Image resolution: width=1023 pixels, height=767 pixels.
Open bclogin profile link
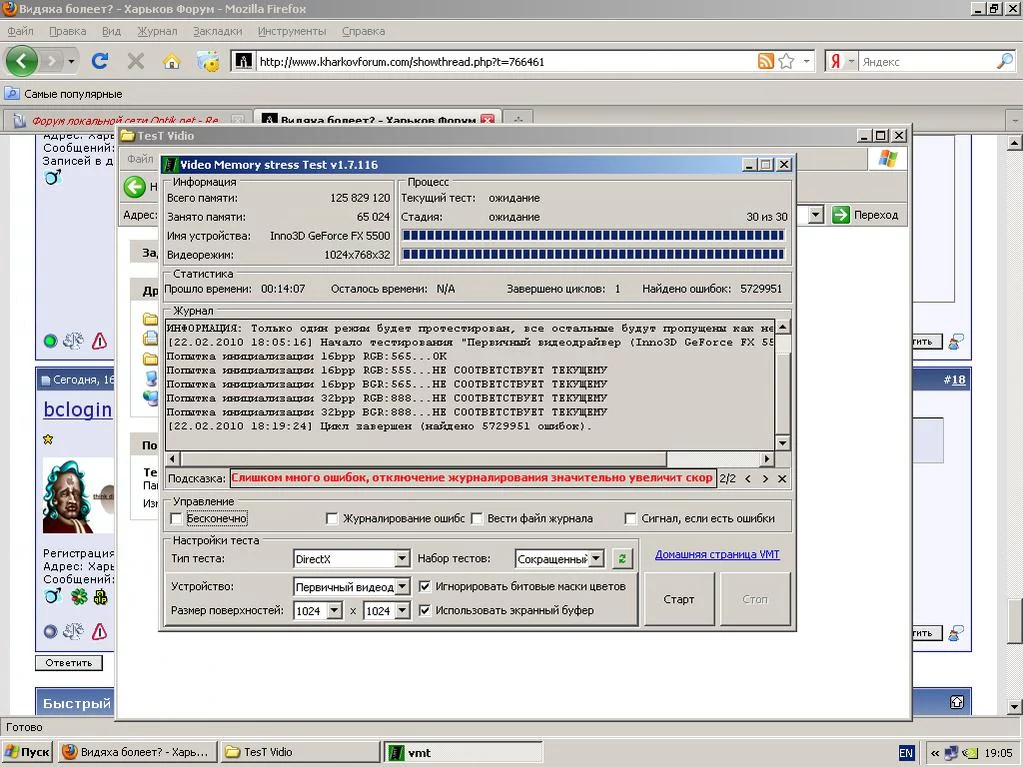pos(78,409)
